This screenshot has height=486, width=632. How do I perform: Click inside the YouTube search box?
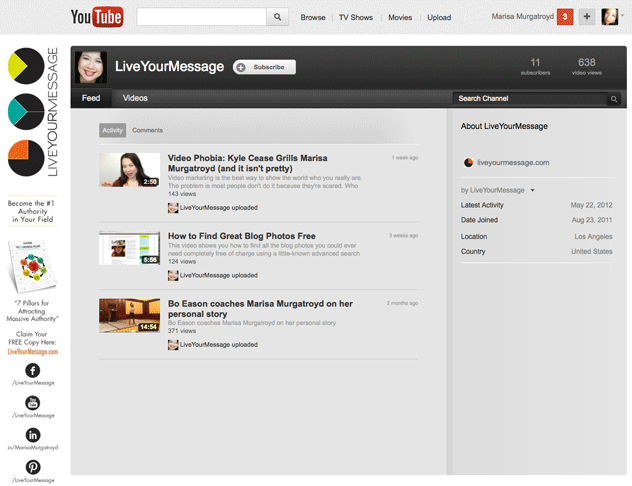(x=202, y=17)
